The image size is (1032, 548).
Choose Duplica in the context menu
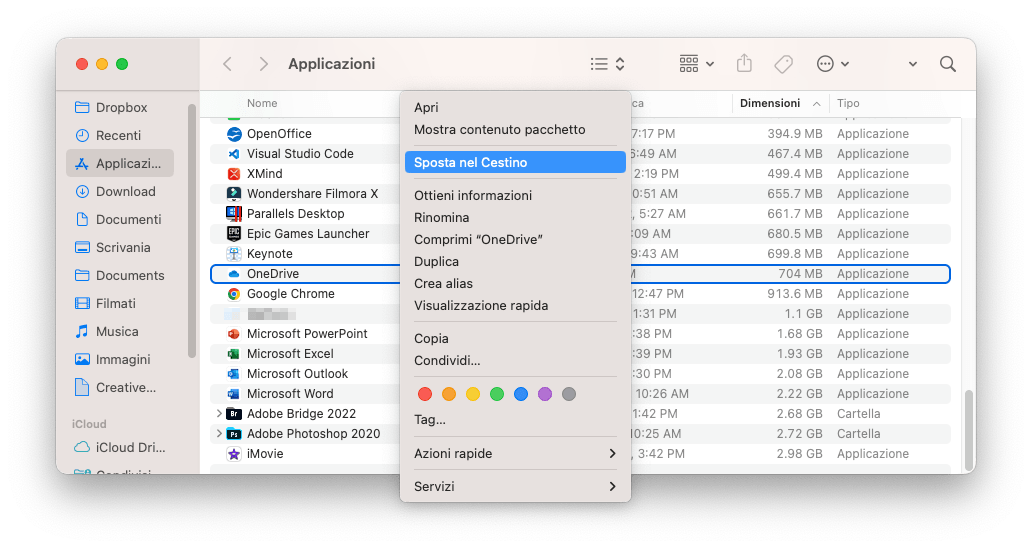tap(515, 262)
